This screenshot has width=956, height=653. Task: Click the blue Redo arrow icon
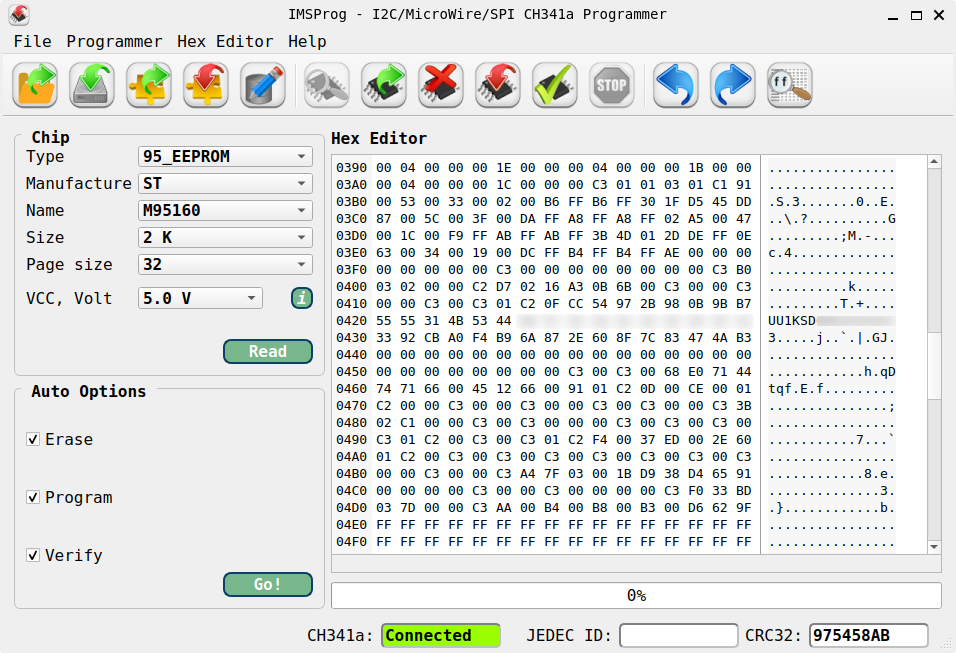point(732,85)
